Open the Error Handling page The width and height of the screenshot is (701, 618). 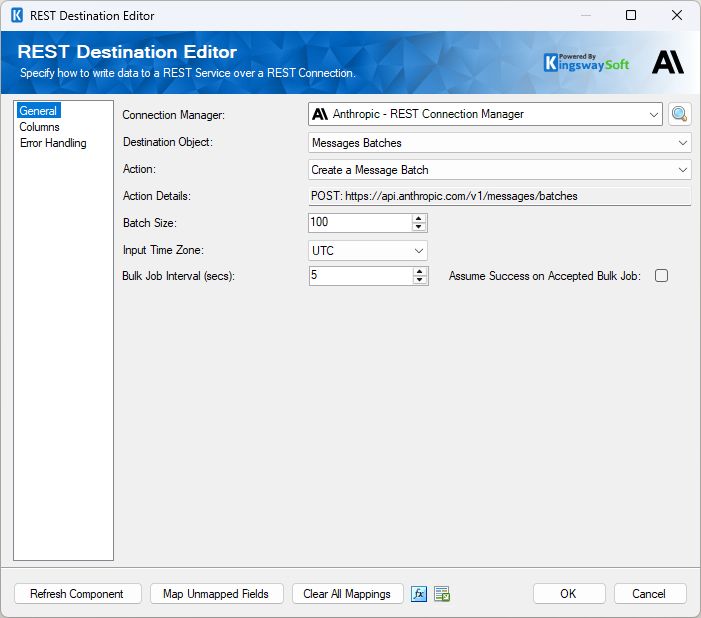coord(53,143)
